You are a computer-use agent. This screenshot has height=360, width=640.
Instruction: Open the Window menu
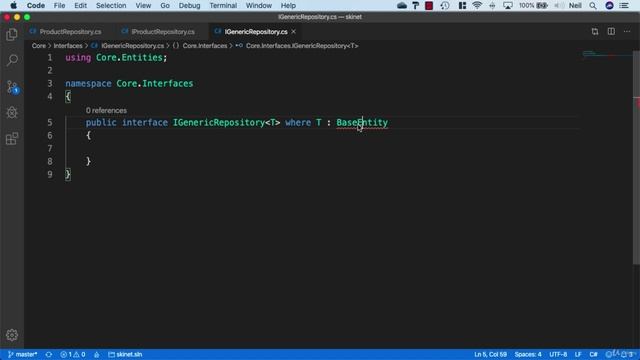pyautogui.click(x=259, y=5)
